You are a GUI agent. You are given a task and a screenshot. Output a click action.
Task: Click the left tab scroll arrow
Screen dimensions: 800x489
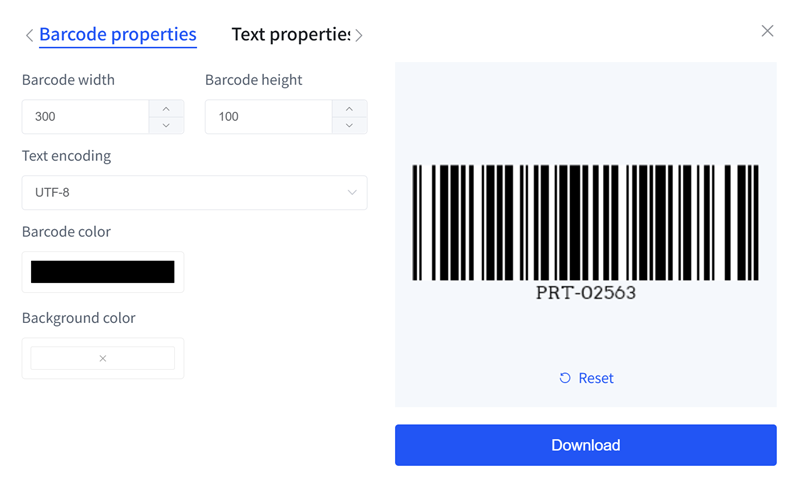tap(29, 36)
